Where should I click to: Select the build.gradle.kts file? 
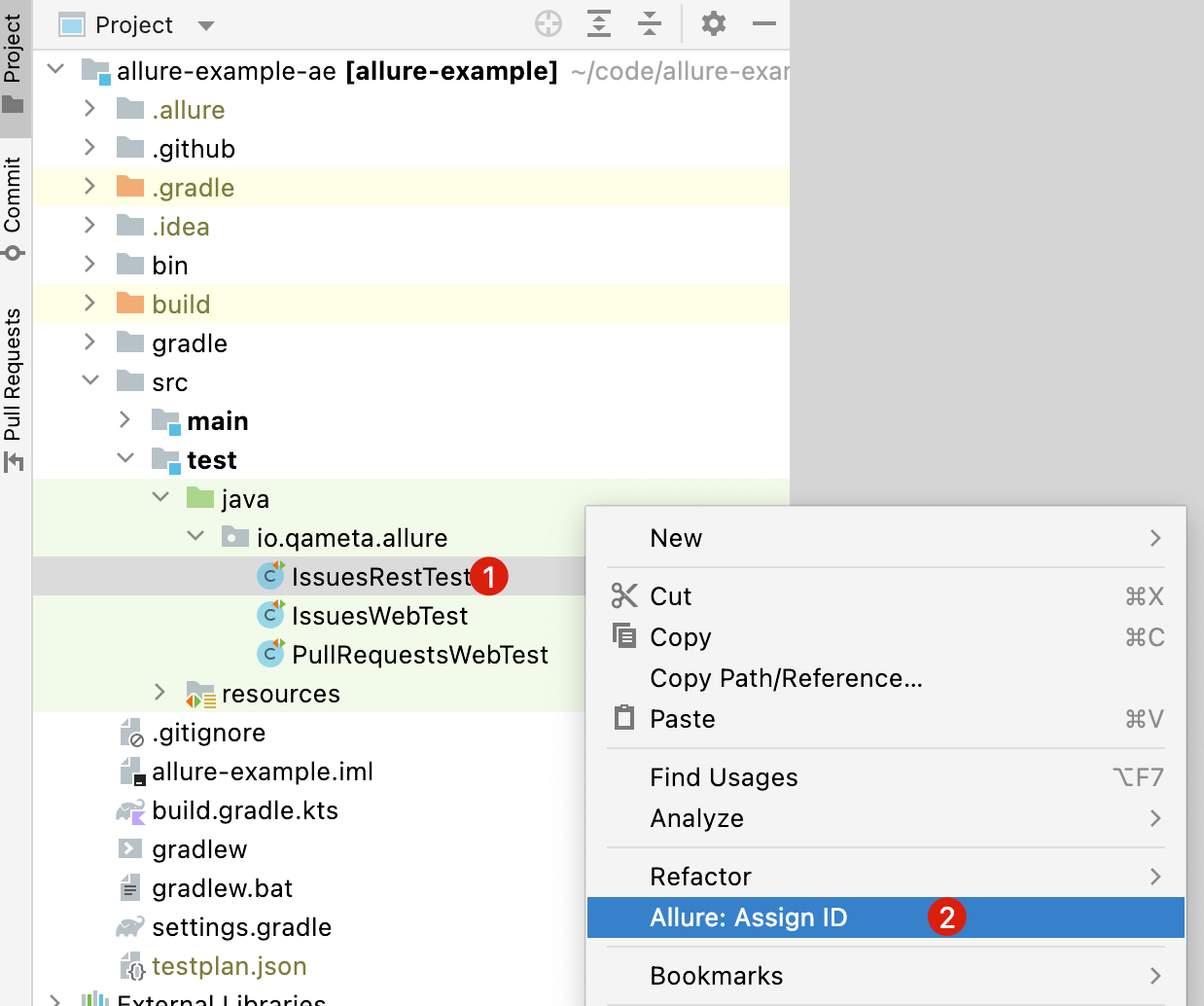tap(245, 810)
